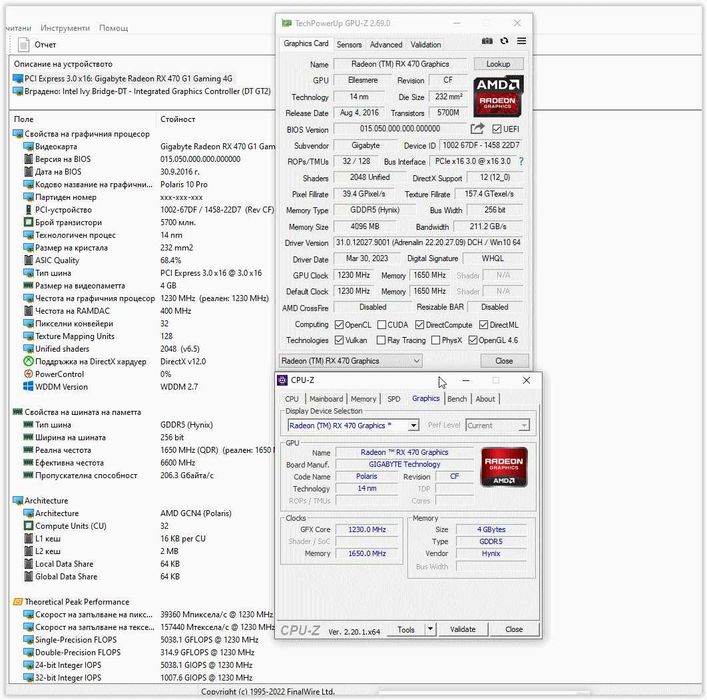This screenshot has height=700, width=707.
Task: Switch to the CPU-Z About tab
Action: 485,399
